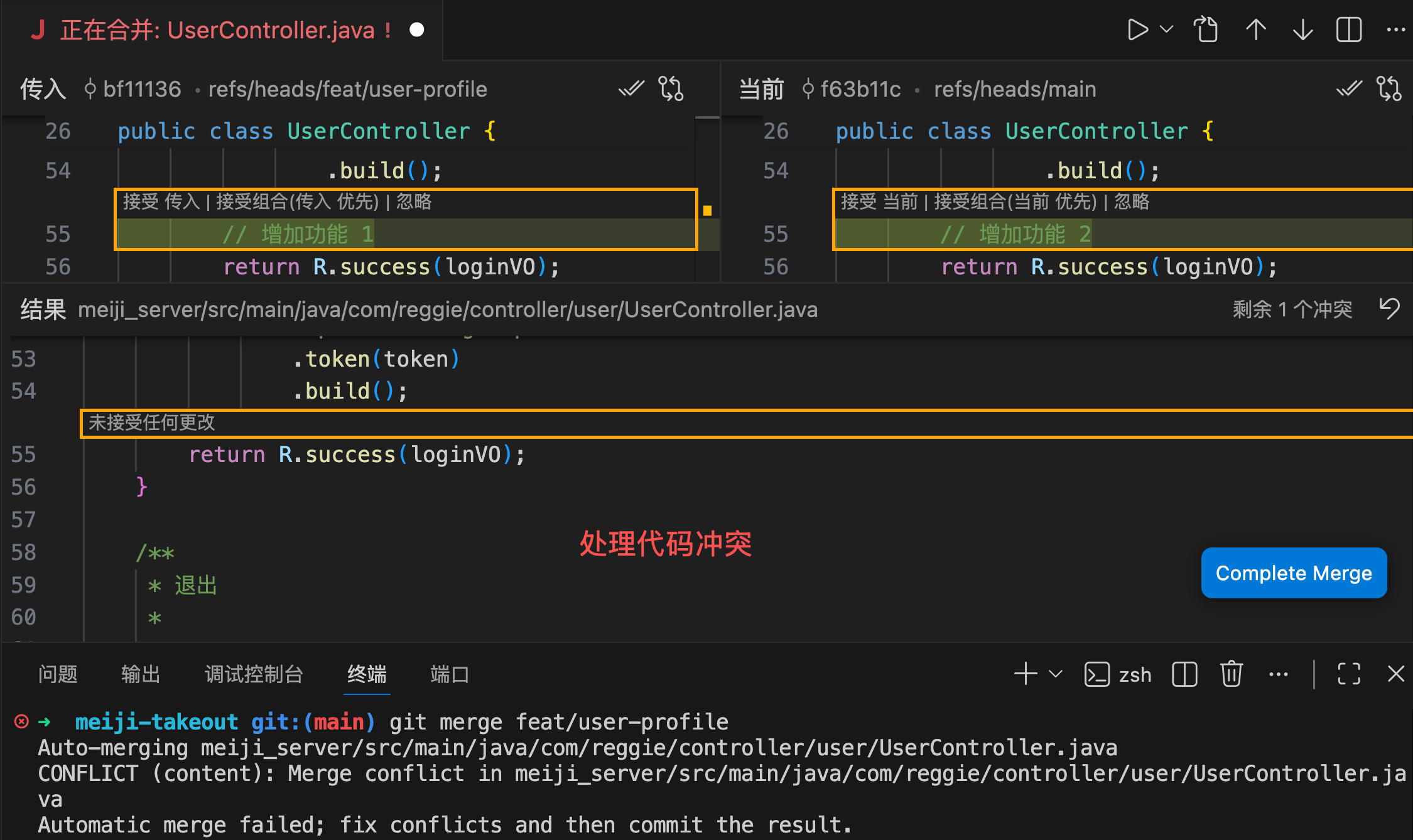The width and height of the screenshot is (1413, 840).
Task: Kill the terminal with the trash icon
Action: tap(1231, 674)
